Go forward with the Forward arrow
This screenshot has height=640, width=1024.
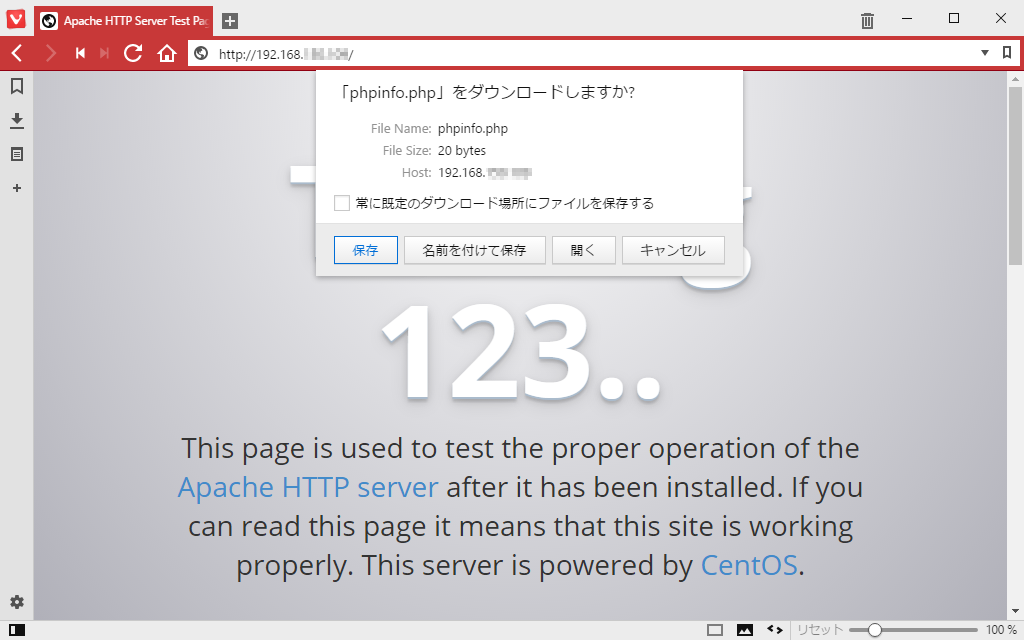tap(50, 54)
